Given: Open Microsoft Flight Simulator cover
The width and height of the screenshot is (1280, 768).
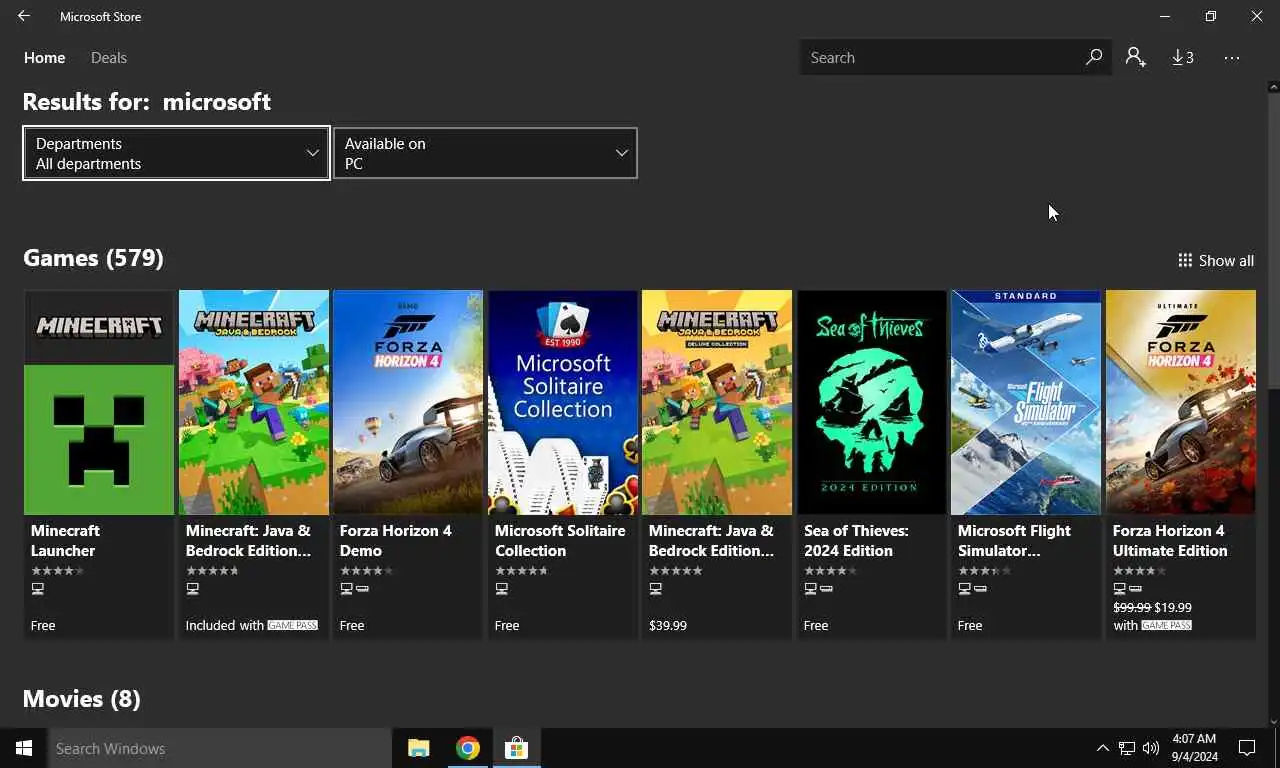Looking at the screenshot, I should [x=1026, y=402].
